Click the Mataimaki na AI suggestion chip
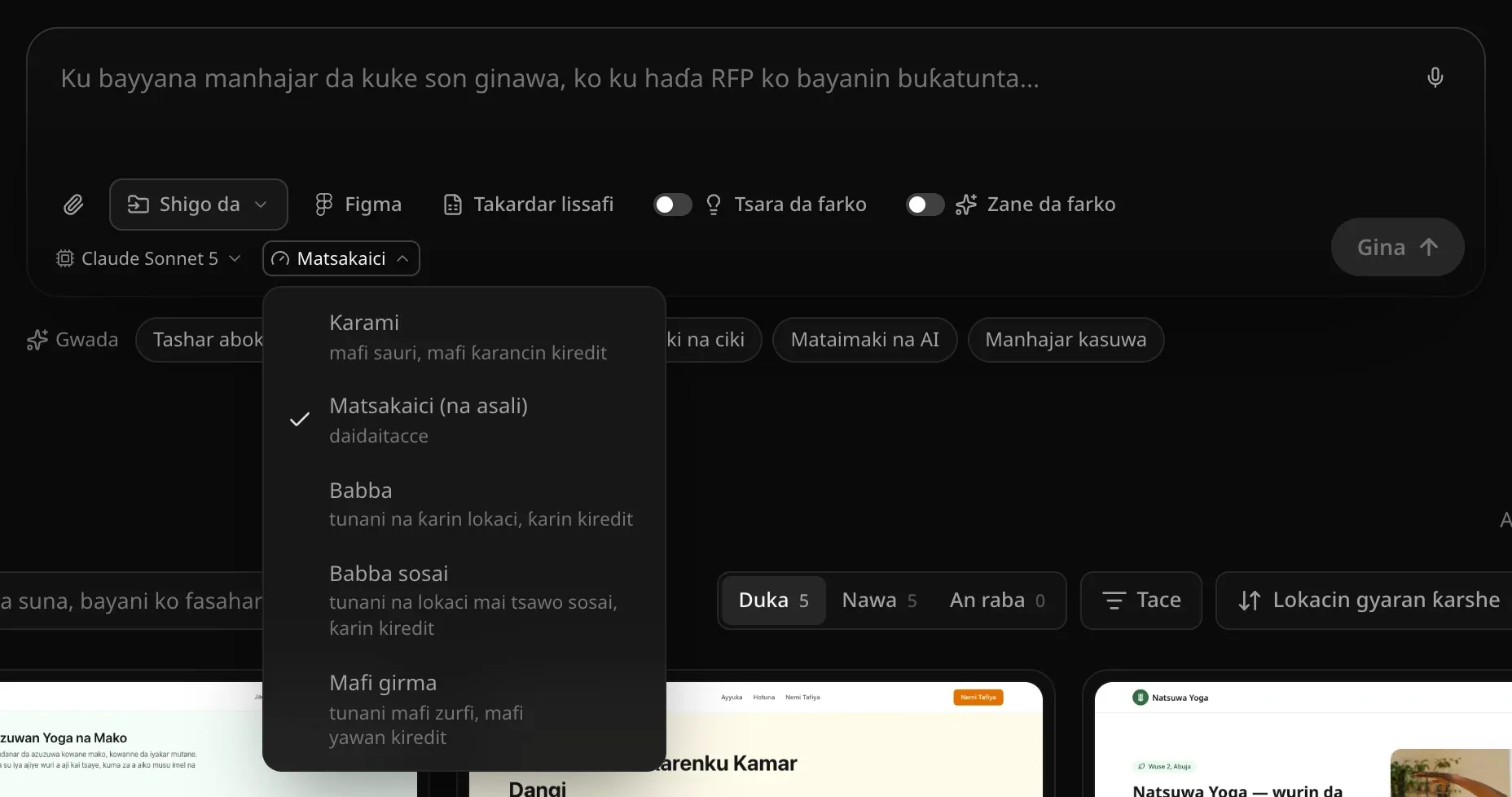This screenshot has width=1512, height=797. (864, 340)
